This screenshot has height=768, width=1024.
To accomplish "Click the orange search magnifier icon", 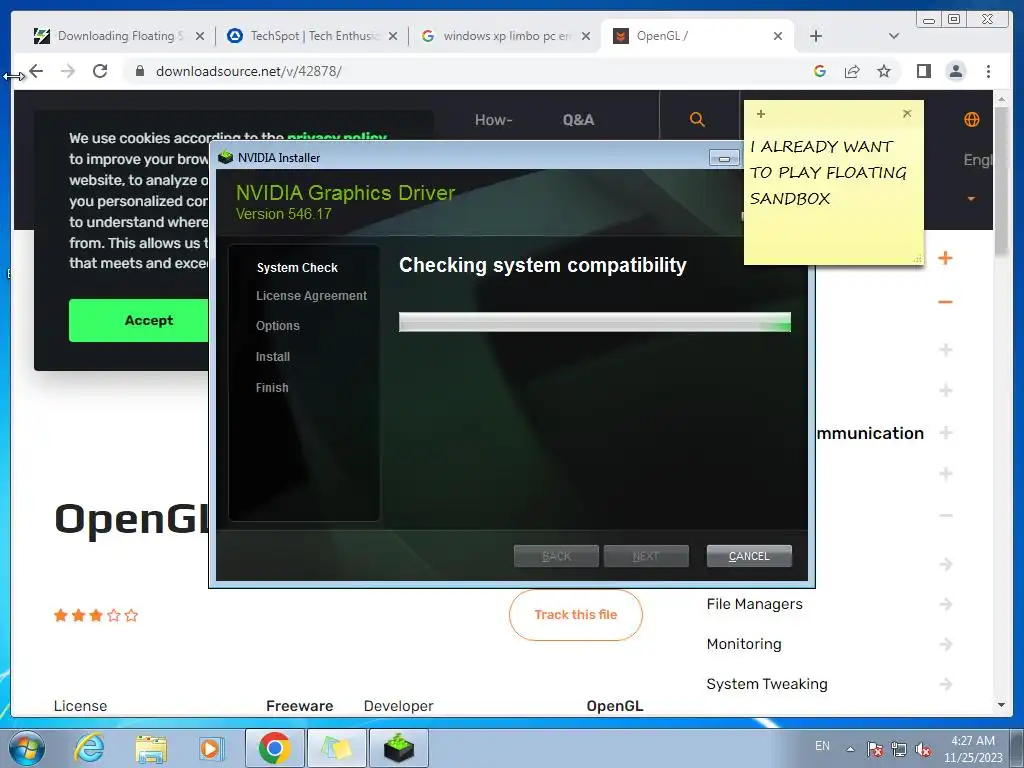I will pyautogui.click(x=697, y=120).
